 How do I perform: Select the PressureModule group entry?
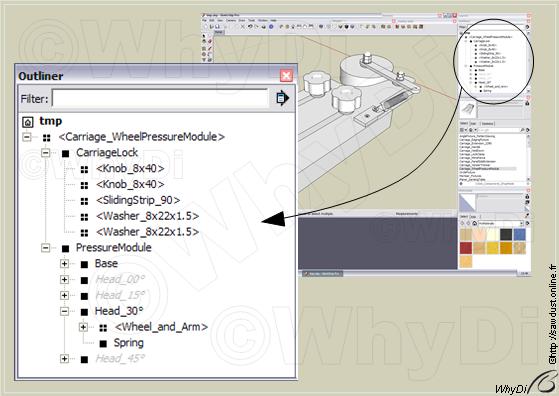coord(114,248)
